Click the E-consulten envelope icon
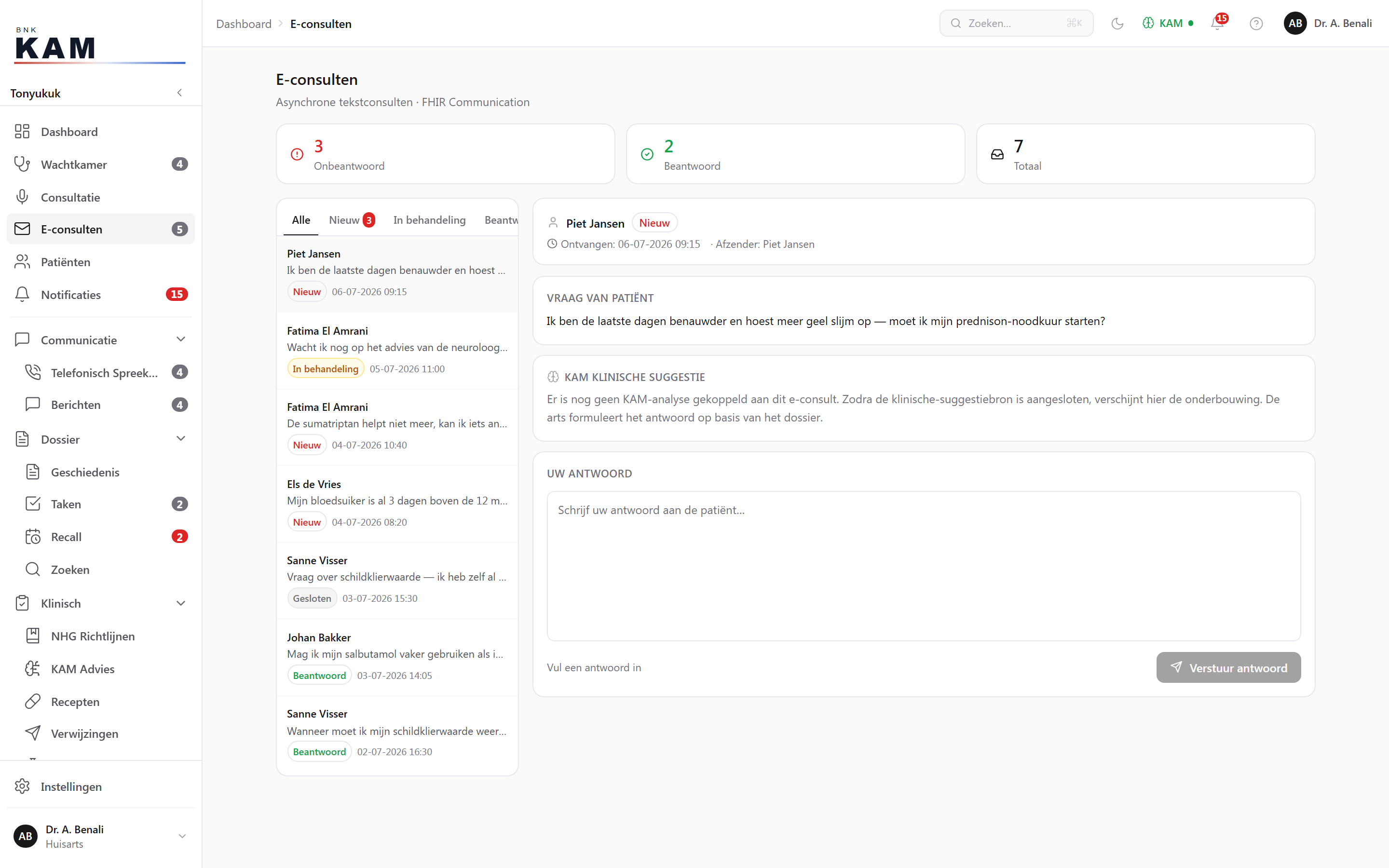Screen dimensions: 1389x868 (x=22, y=229)
